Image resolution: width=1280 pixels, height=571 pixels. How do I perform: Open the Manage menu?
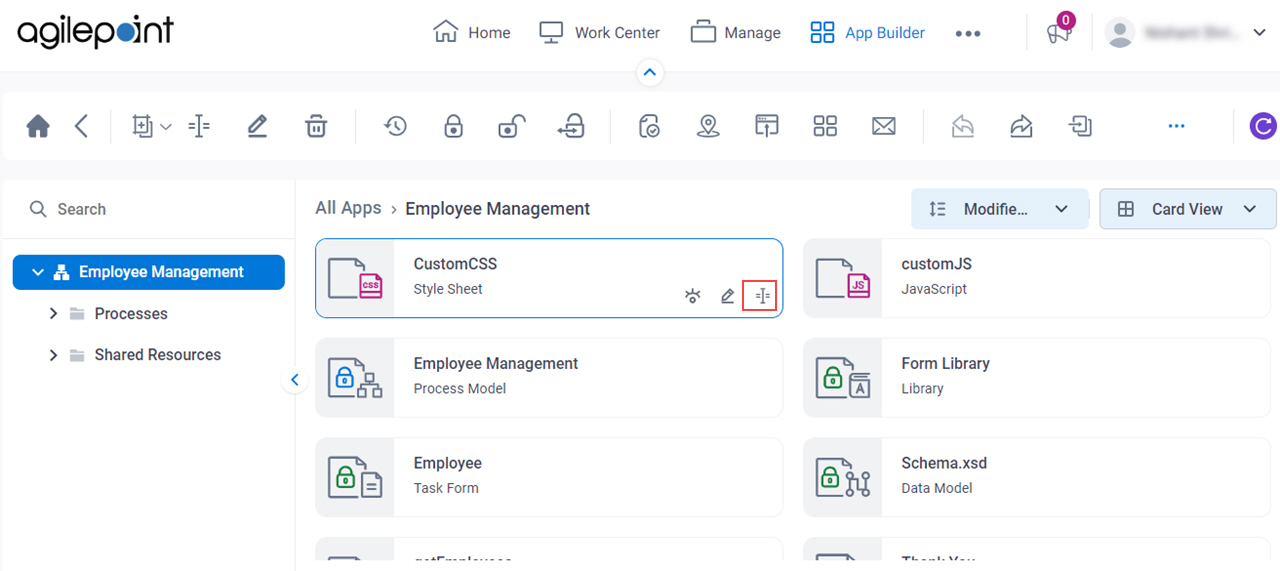(x=736, y=32)
